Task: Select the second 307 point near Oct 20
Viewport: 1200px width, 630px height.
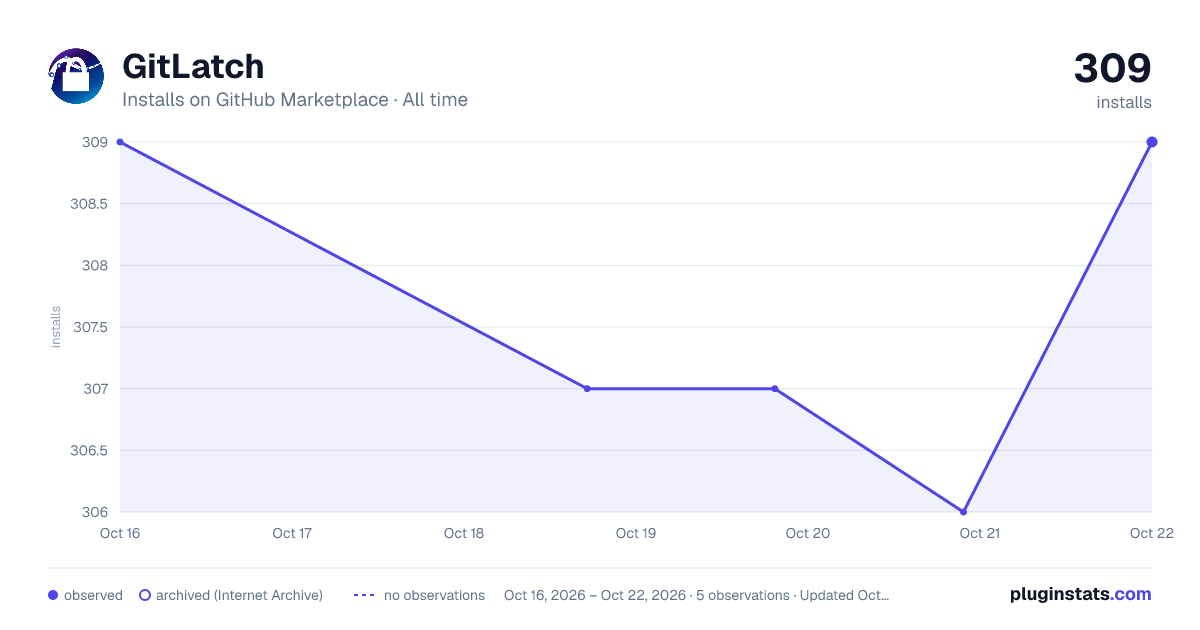Action: click(775, 389)
